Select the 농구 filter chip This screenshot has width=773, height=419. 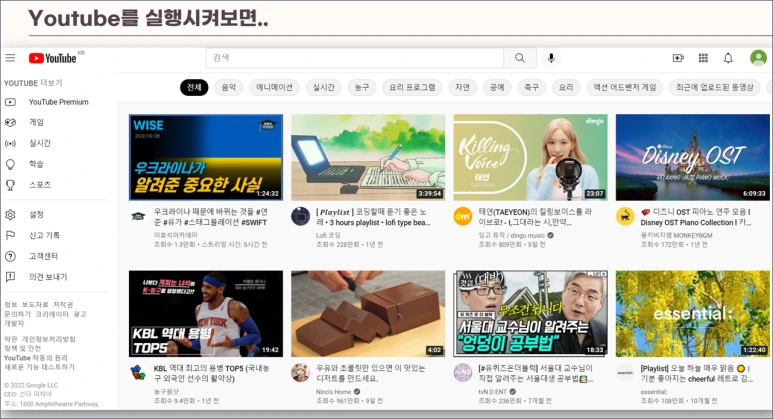(362, 87)
